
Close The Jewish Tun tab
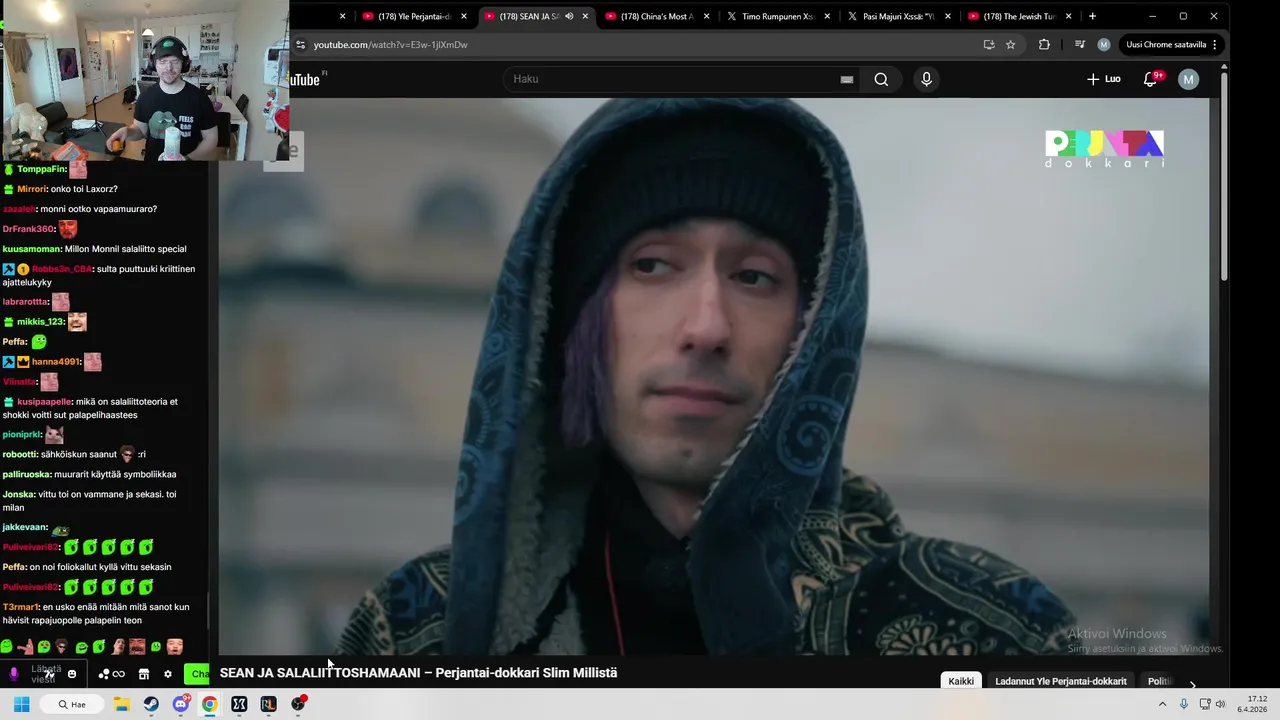[x=1069, y=16]
